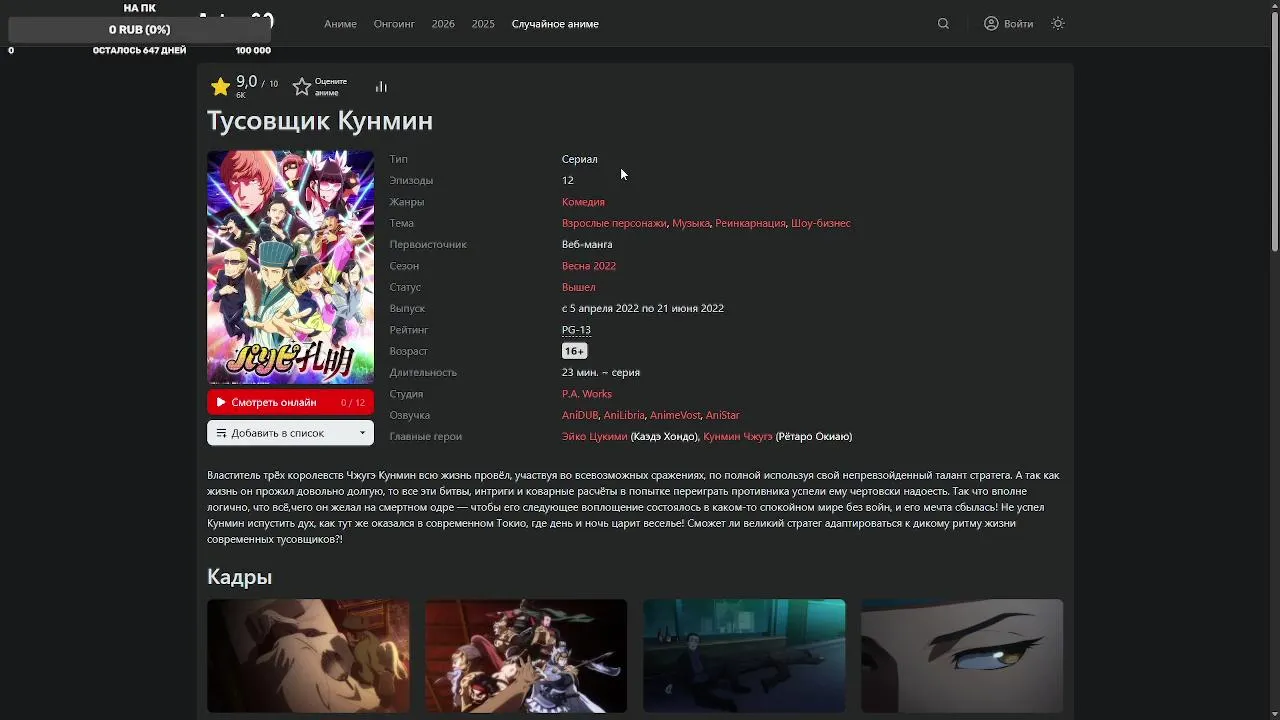Click the 0 RUB (0%) donation progress bar
The height and width of the screenshot is (720, 1280).
tap(140, 30)
